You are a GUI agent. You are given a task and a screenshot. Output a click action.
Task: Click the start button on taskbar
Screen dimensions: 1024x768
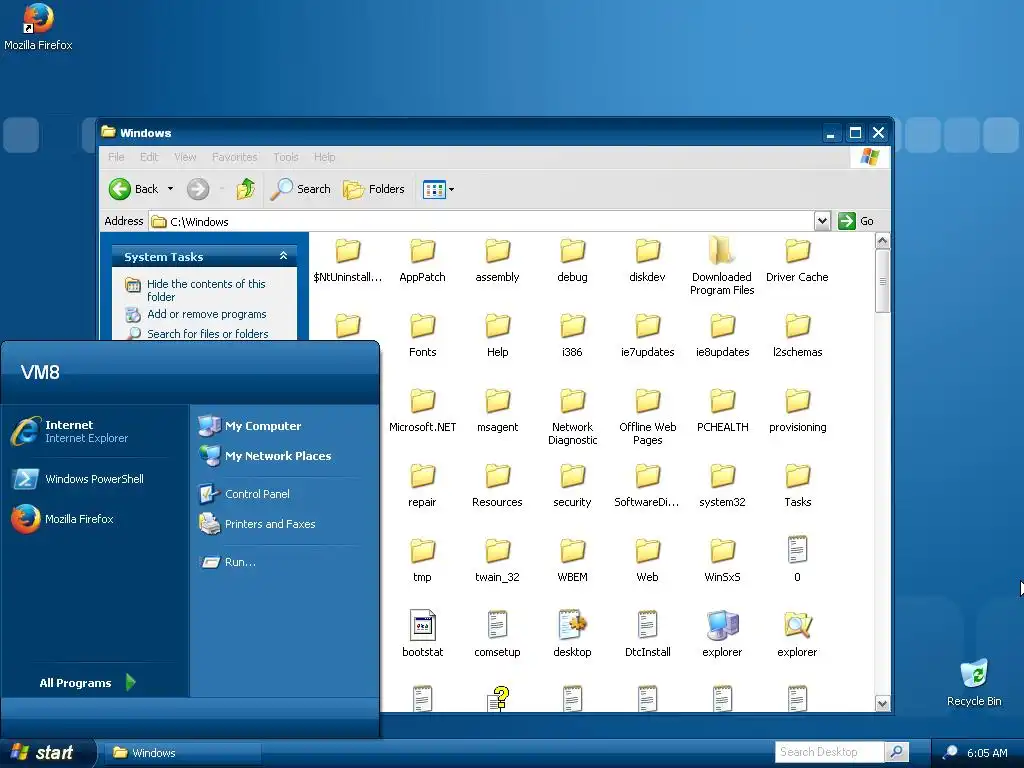(x=47, y=753)
